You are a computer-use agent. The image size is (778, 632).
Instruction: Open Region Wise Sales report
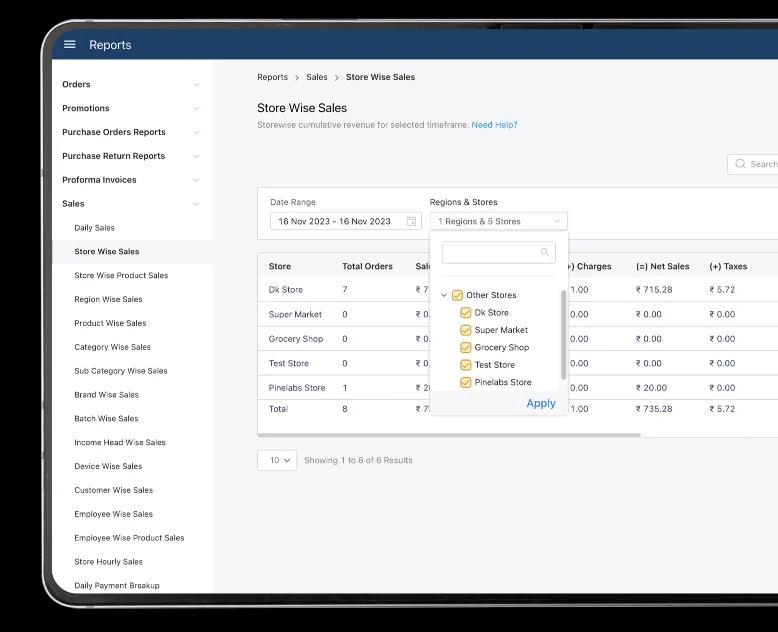108,299
